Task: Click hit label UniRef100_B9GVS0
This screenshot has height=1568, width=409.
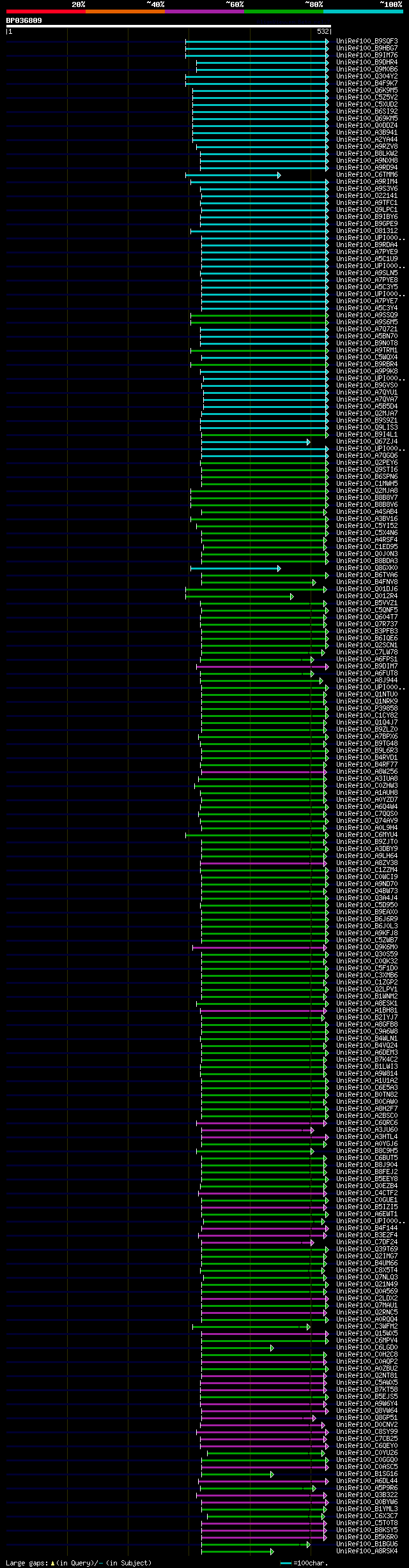Action: 367,386
